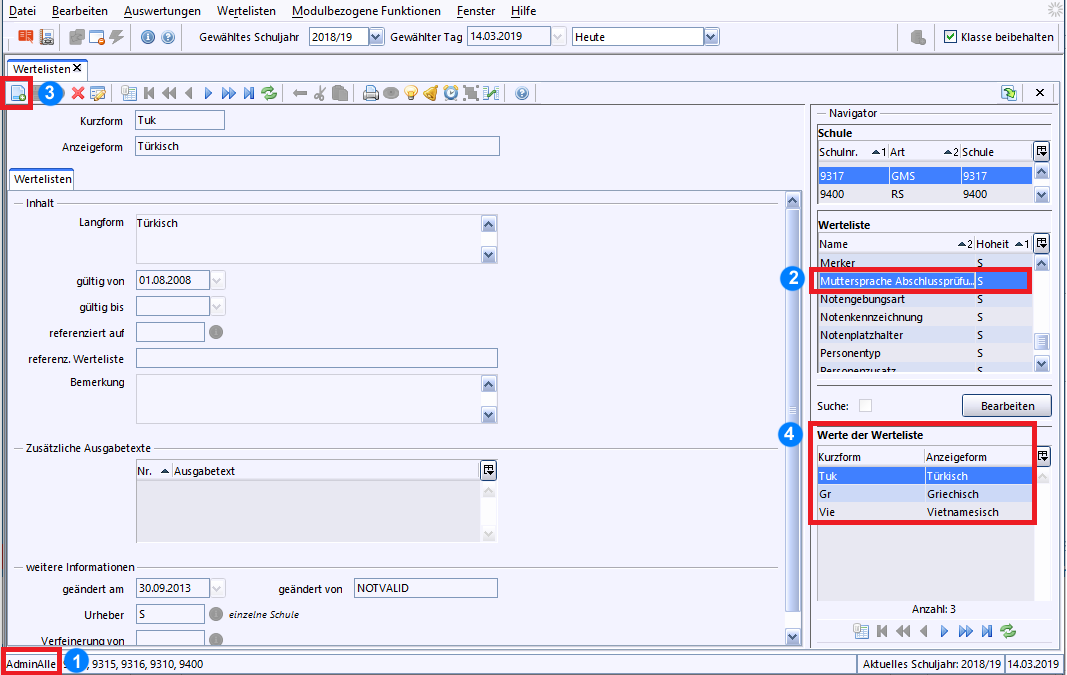Screen dimensions: 1067x675
Task: Click next record arrow below Werte list
Action: pos(944,631)
